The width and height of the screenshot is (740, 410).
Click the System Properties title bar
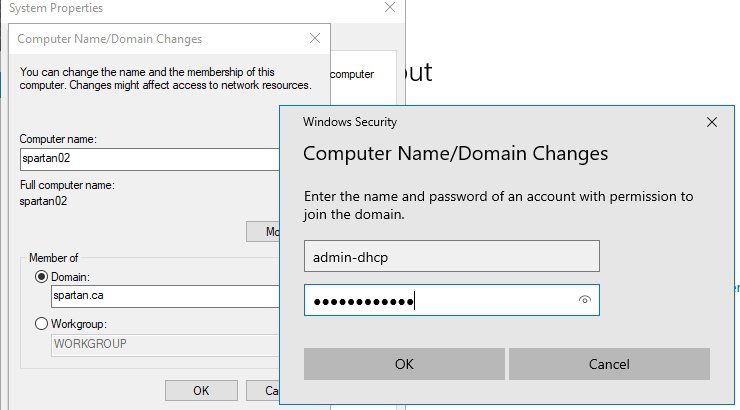150,8
